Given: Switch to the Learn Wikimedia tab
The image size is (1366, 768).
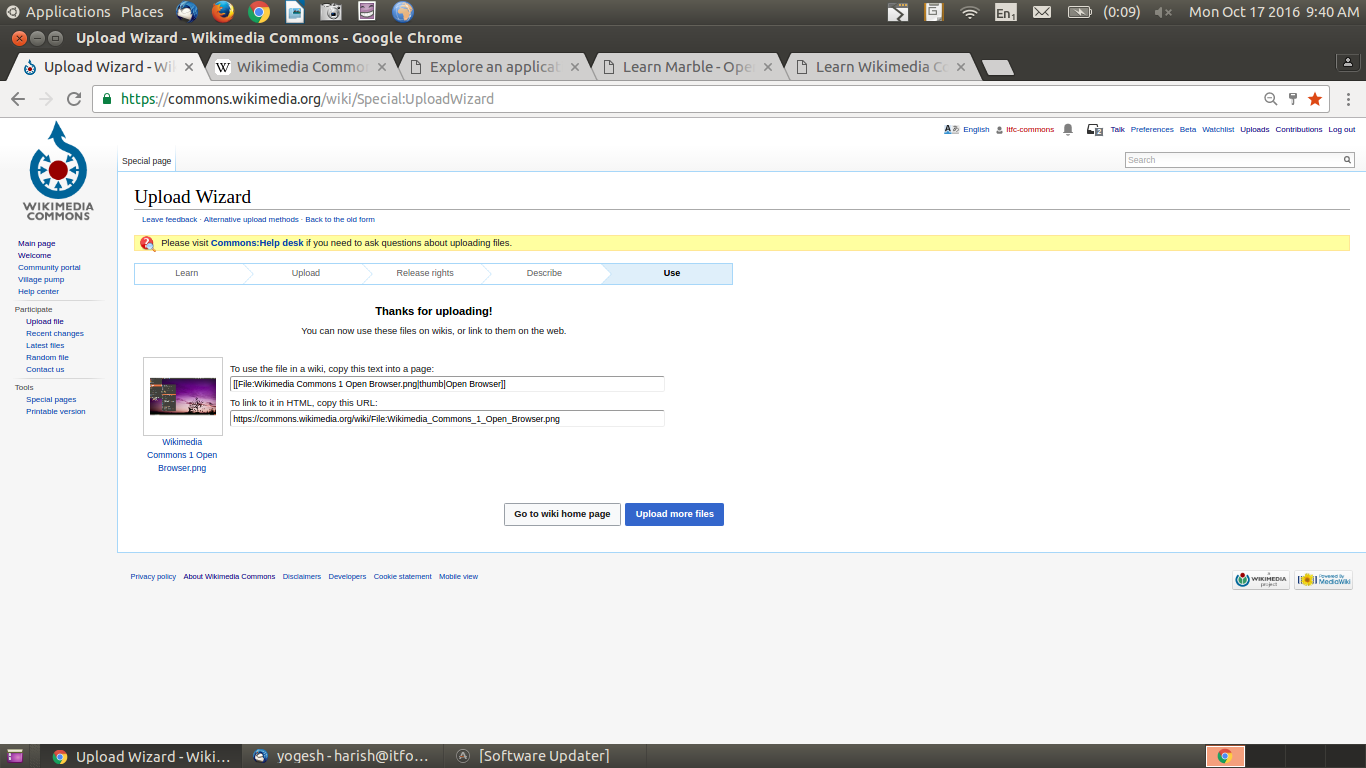Looking at the screenshot, I should click(881, 67).
